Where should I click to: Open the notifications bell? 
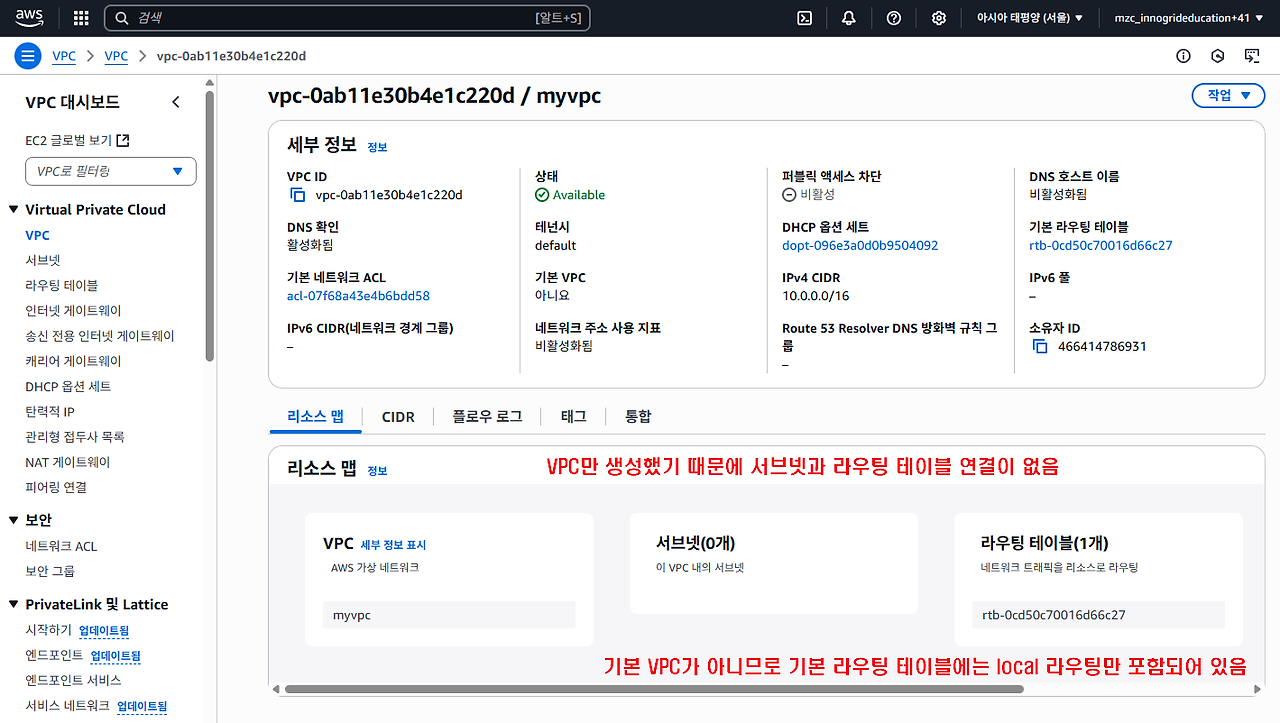click(x=849, y=18)
